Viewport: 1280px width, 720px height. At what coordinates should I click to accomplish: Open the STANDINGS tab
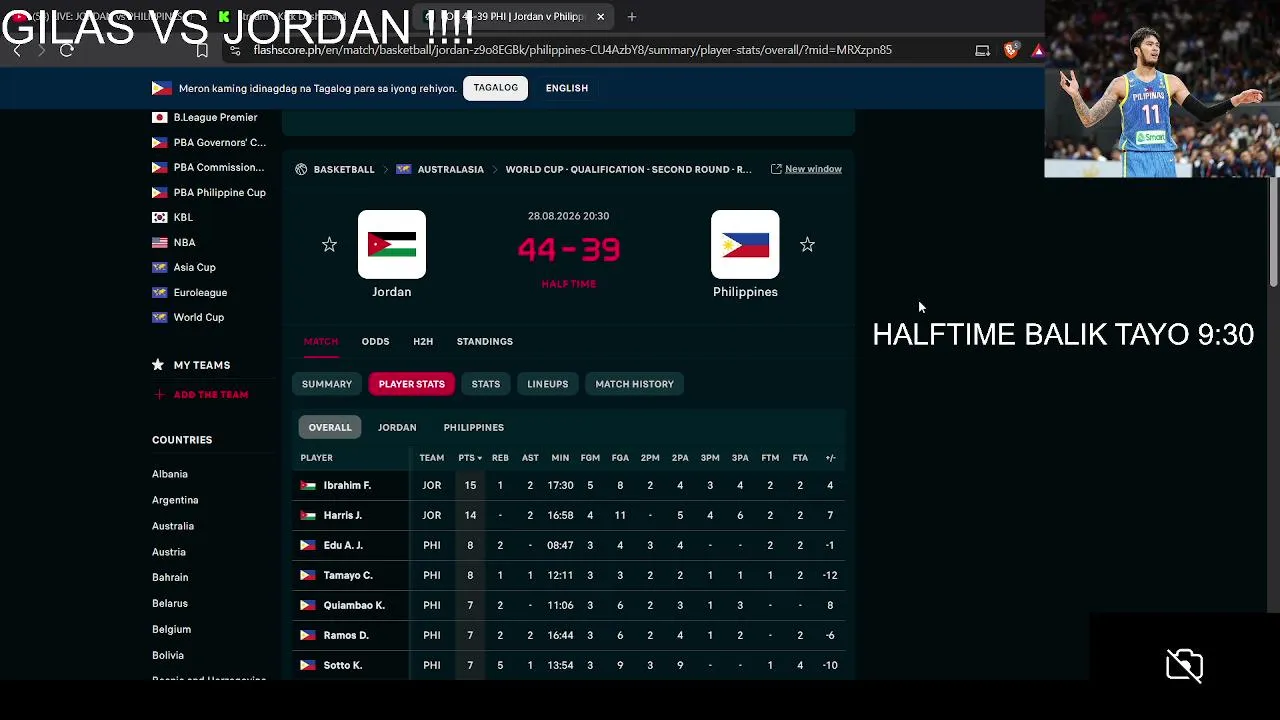coord(485,341)
